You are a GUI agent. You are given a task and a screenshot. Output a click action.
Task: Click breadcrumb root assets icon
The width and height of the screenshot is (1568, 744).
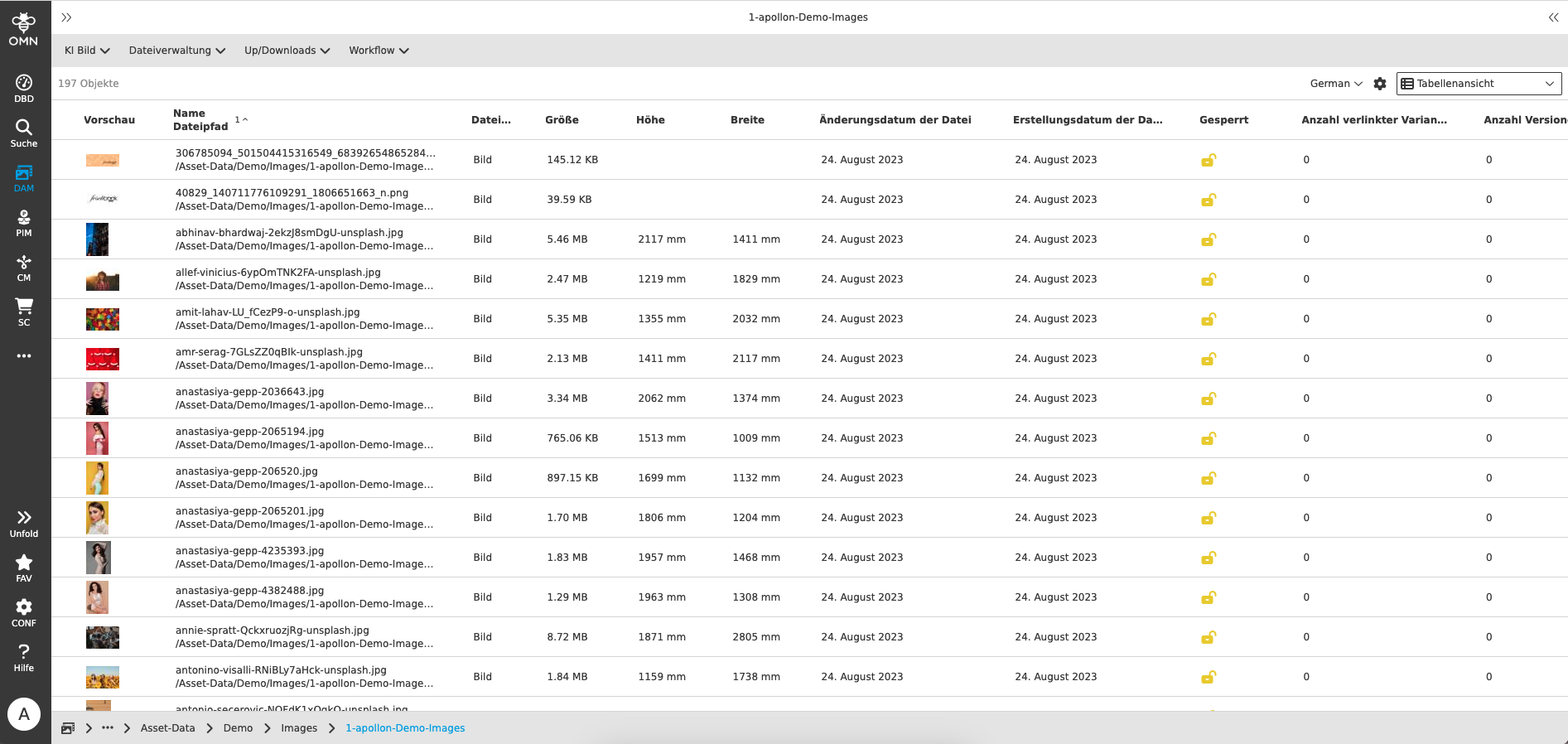click(x=68, y=728)
